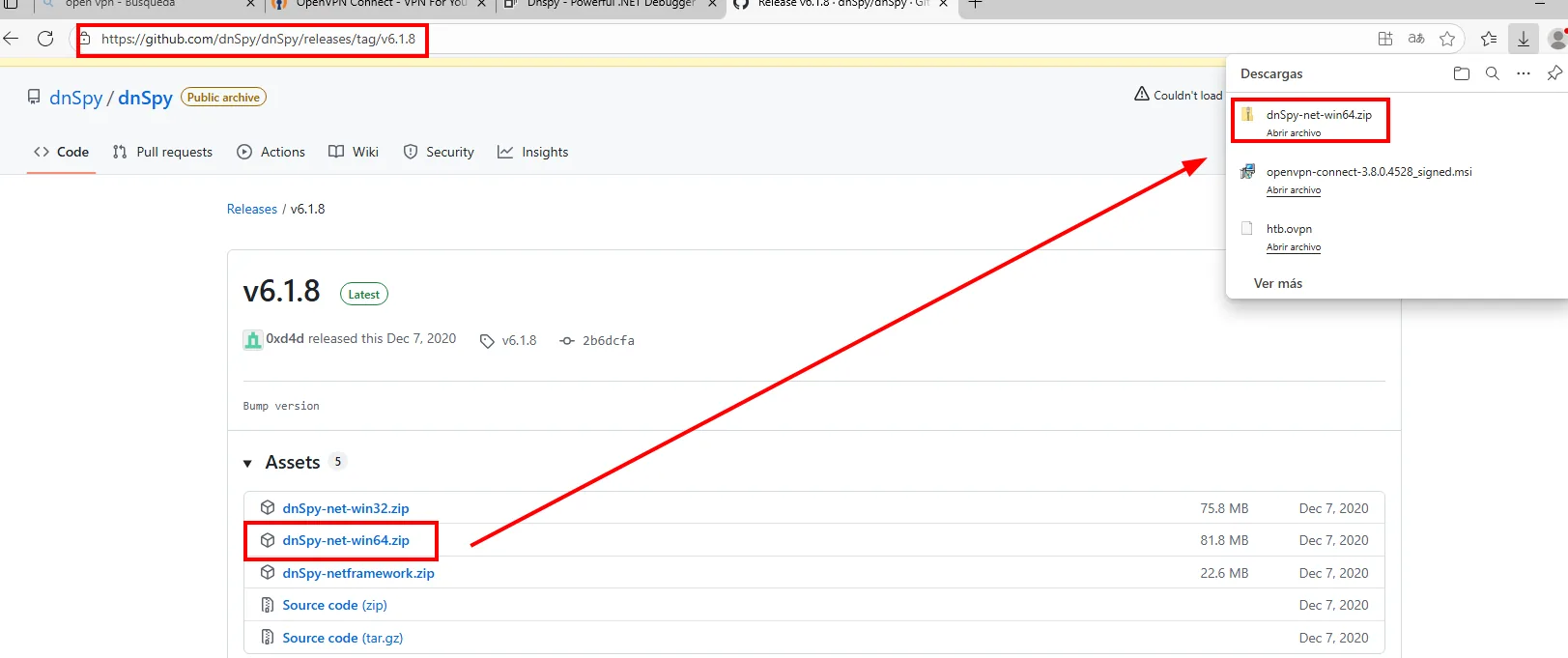Click the dnSpy-netframework.zip link
1568x658 pixels.
(358, 573)
